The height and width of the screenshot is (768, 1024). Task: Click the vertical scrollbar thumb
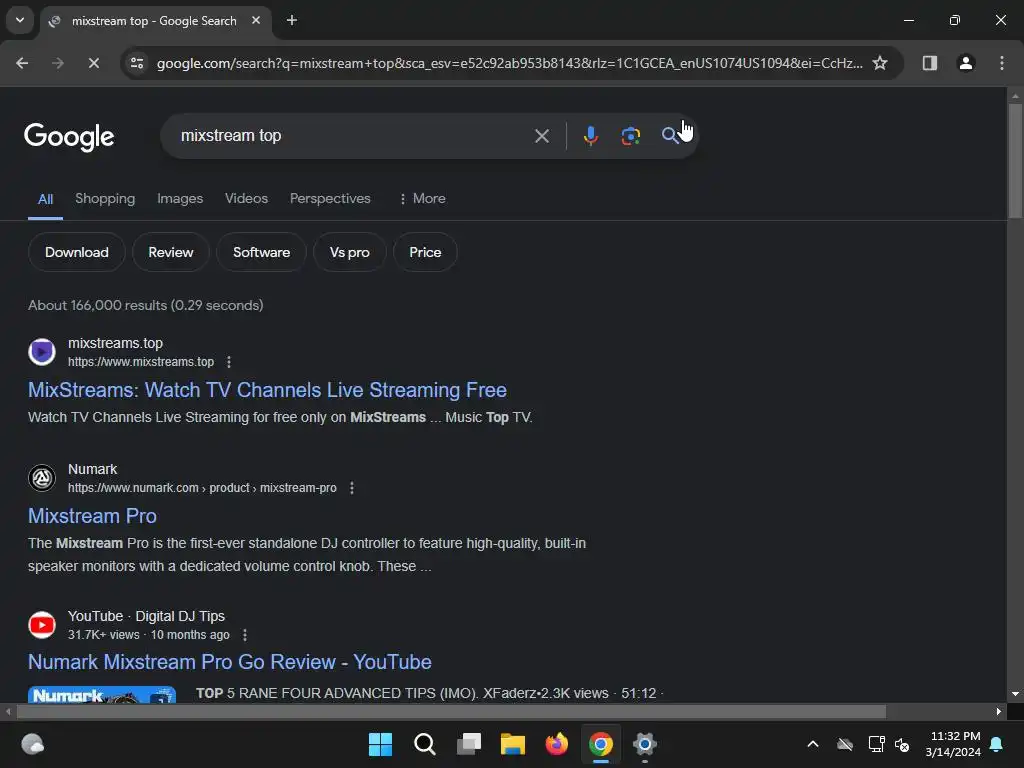(1015, 161)
